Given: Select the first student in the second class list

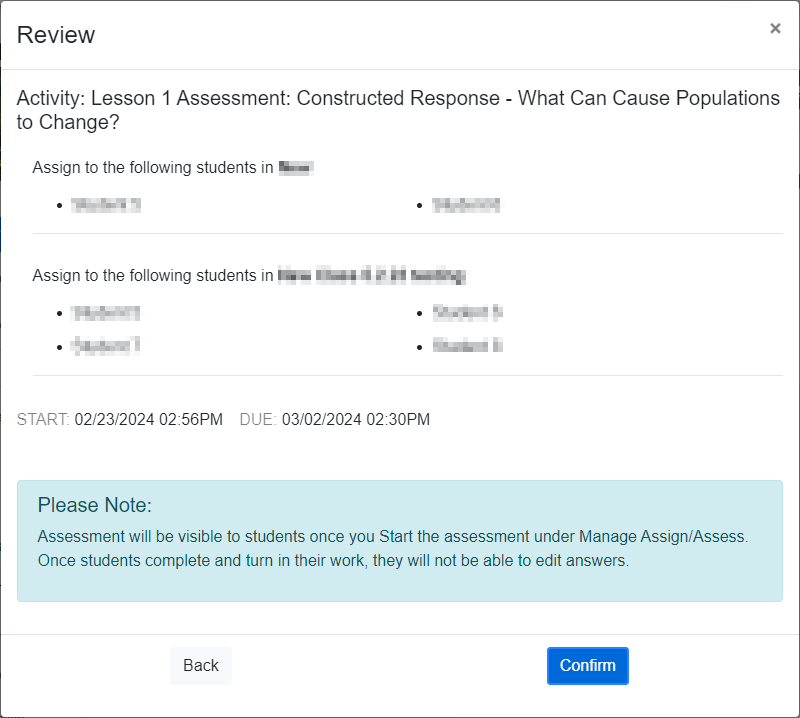Looking at the screenshot, I should (x=106, y=312).
